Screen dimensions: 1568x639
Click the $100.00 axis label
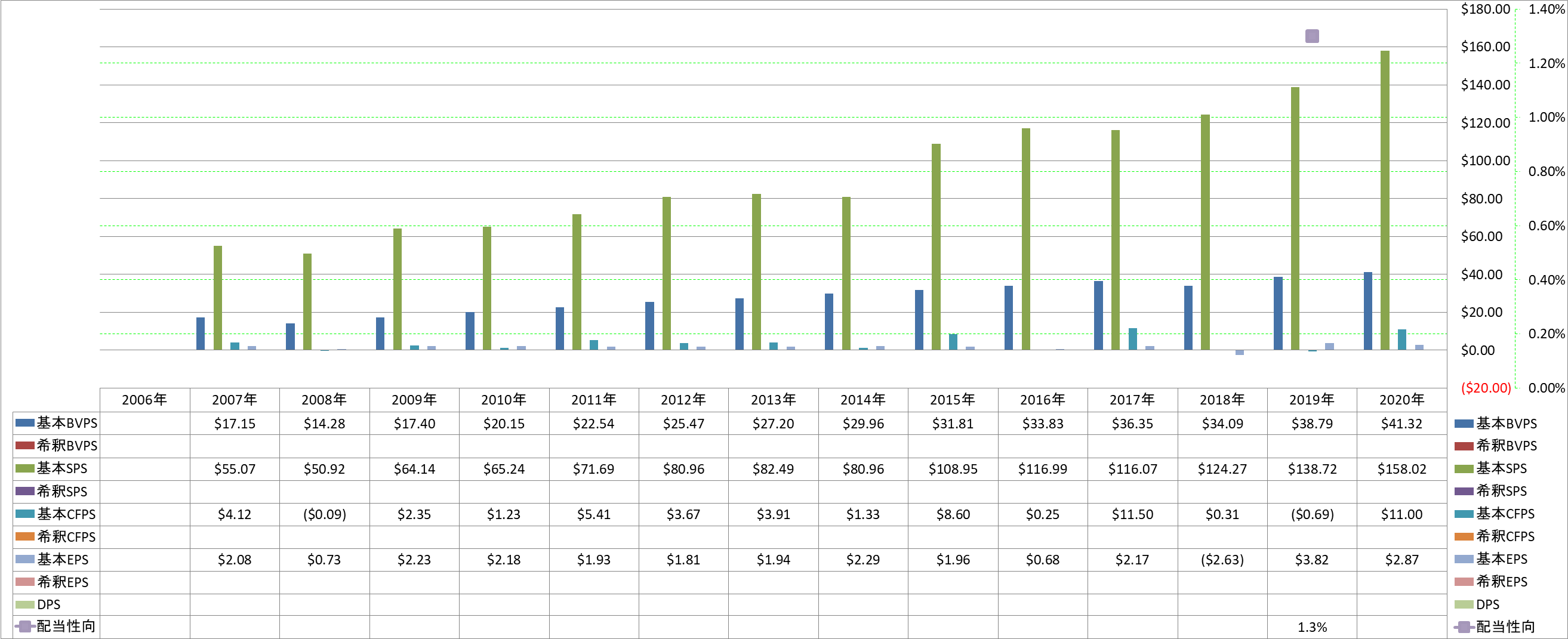click(1485, 160)
